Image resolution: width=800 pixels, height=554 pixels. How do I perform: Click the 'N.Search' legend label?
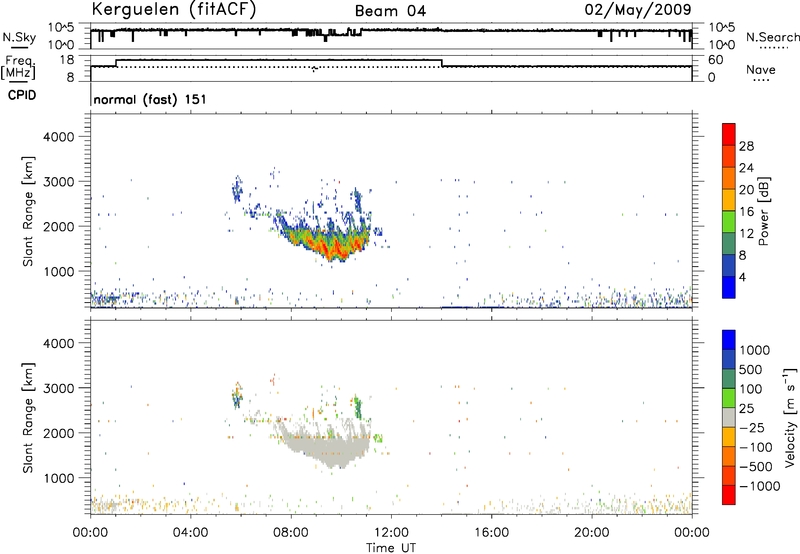tap(772, 37)
